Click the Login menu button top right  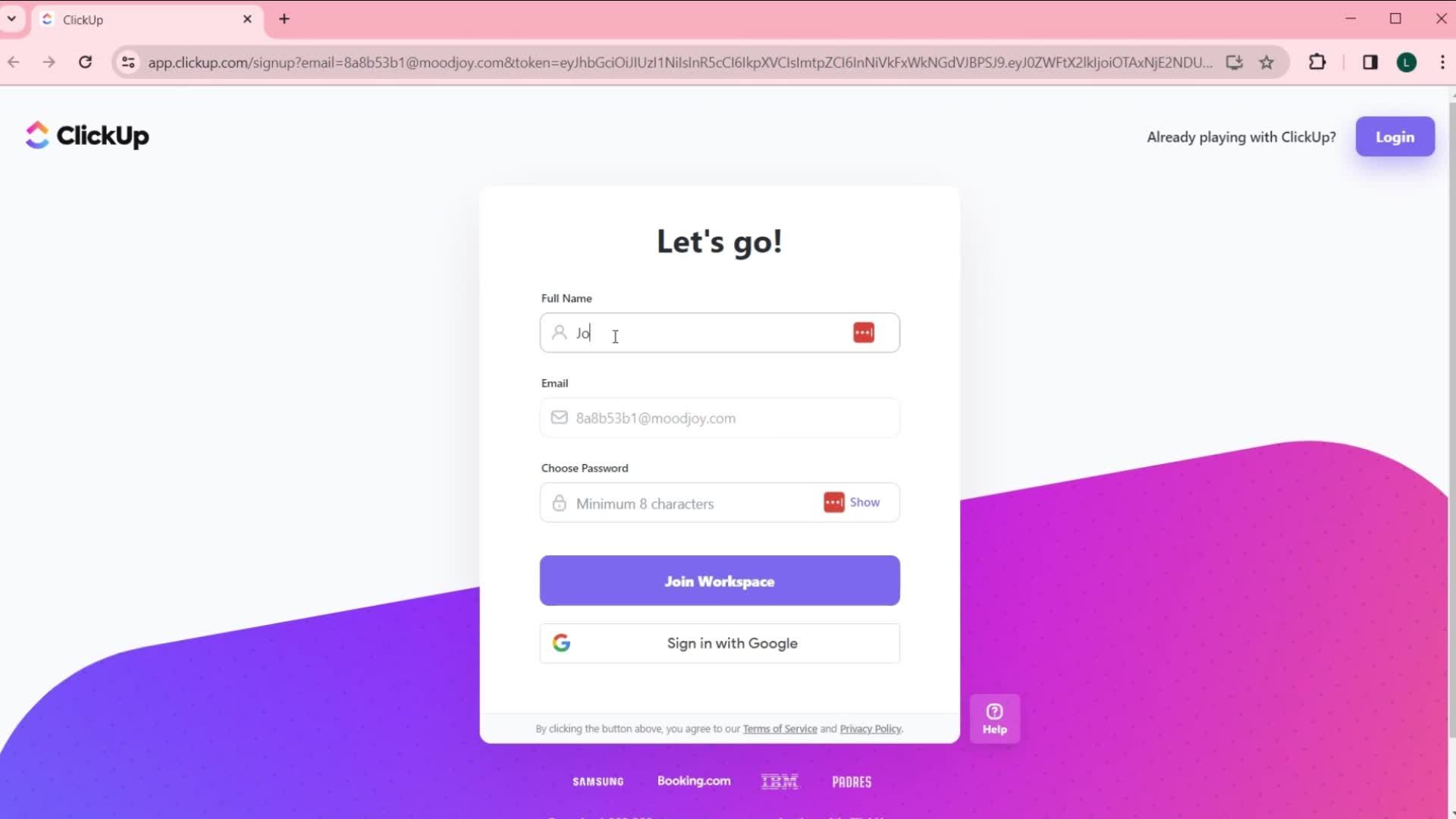pos(1395,136)
